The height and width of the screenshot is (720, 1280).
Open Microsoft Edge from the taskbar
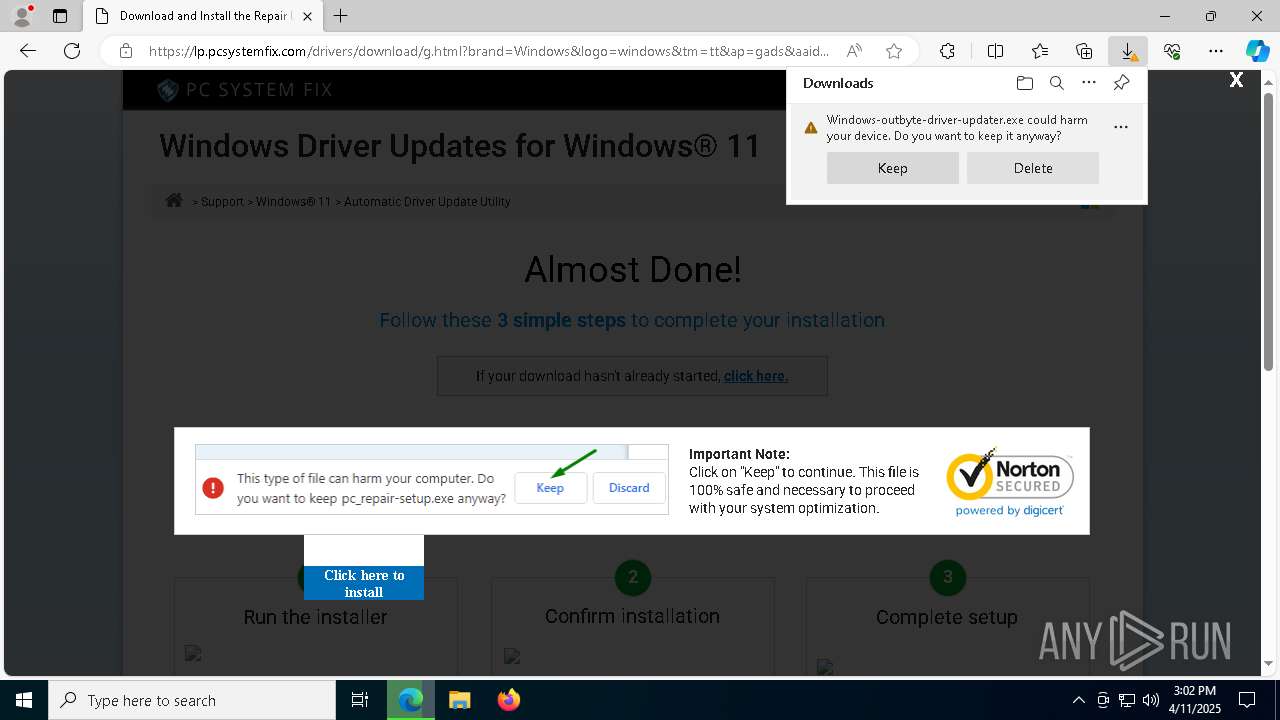[411, 700]
